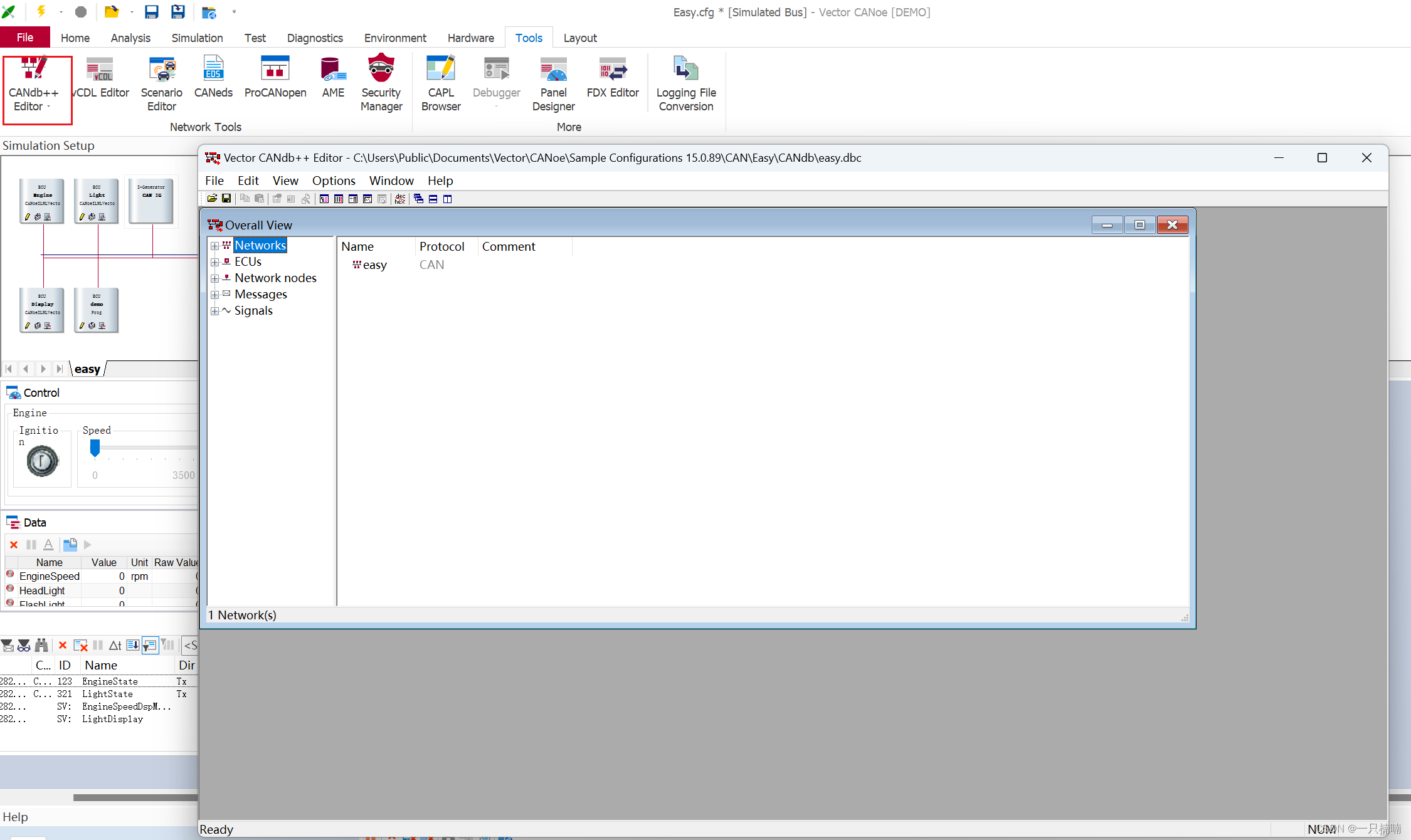Open the CAPL Browser
This screenshot has width=1411, height=840.
tap(441, 85)
